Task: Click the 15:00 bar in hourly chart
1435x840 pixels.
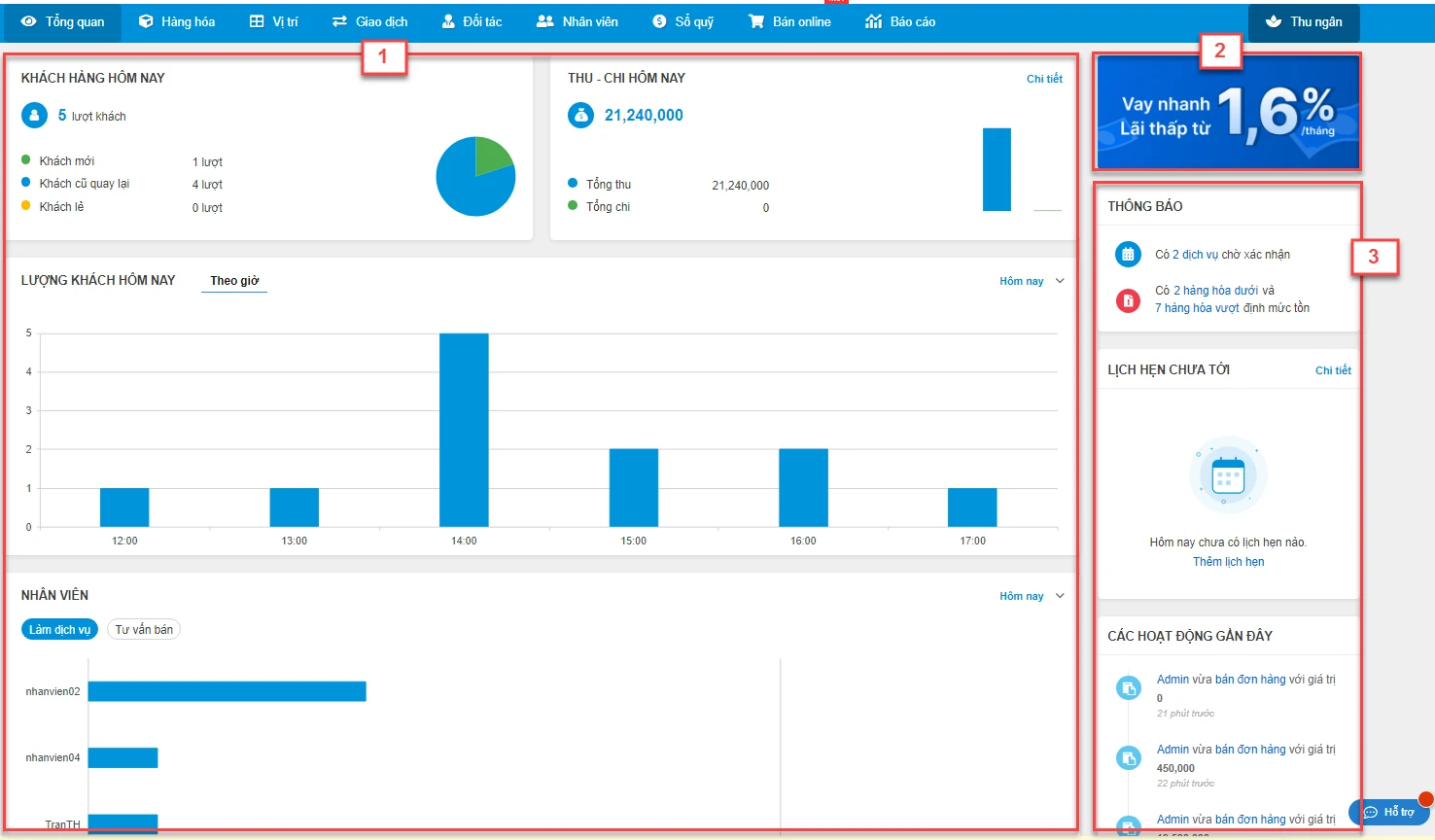Action: [634, 488]
